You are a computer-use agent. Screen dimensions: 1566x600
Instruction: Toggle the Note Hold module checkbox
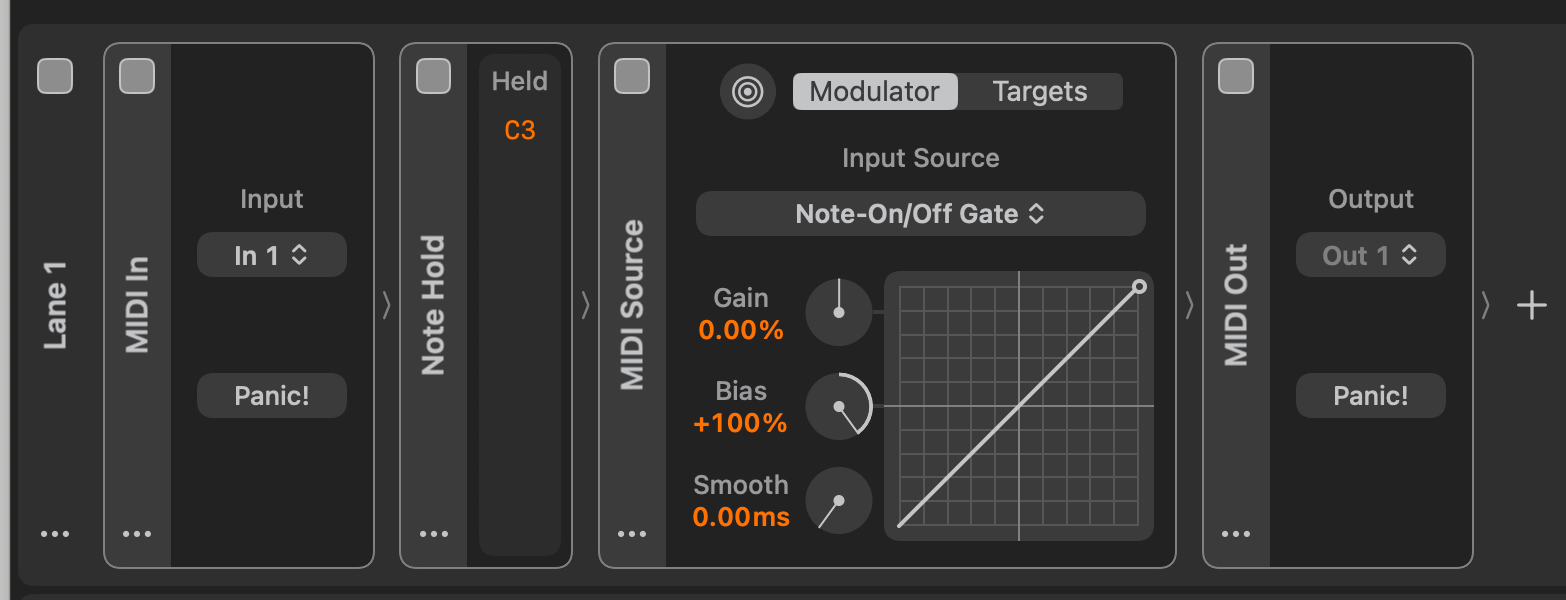(x=433, y=76)
